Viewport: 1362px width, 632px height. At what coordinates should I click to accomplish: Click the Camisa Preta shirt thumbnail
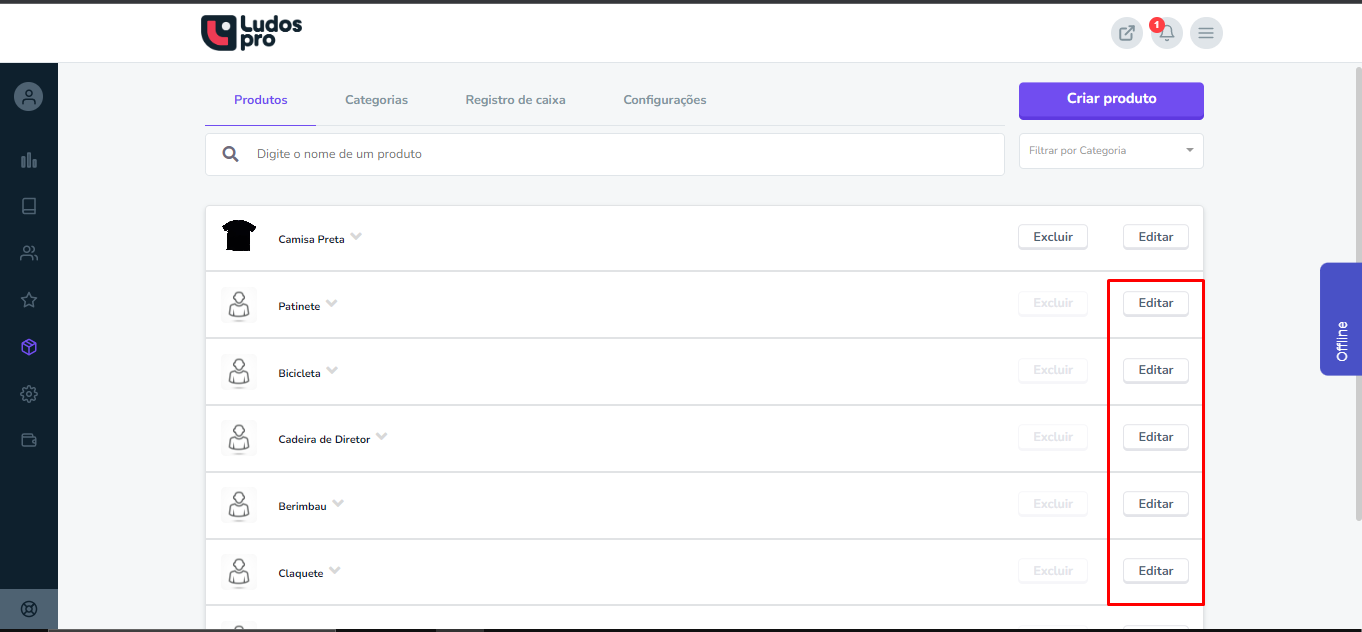point(239,236)
